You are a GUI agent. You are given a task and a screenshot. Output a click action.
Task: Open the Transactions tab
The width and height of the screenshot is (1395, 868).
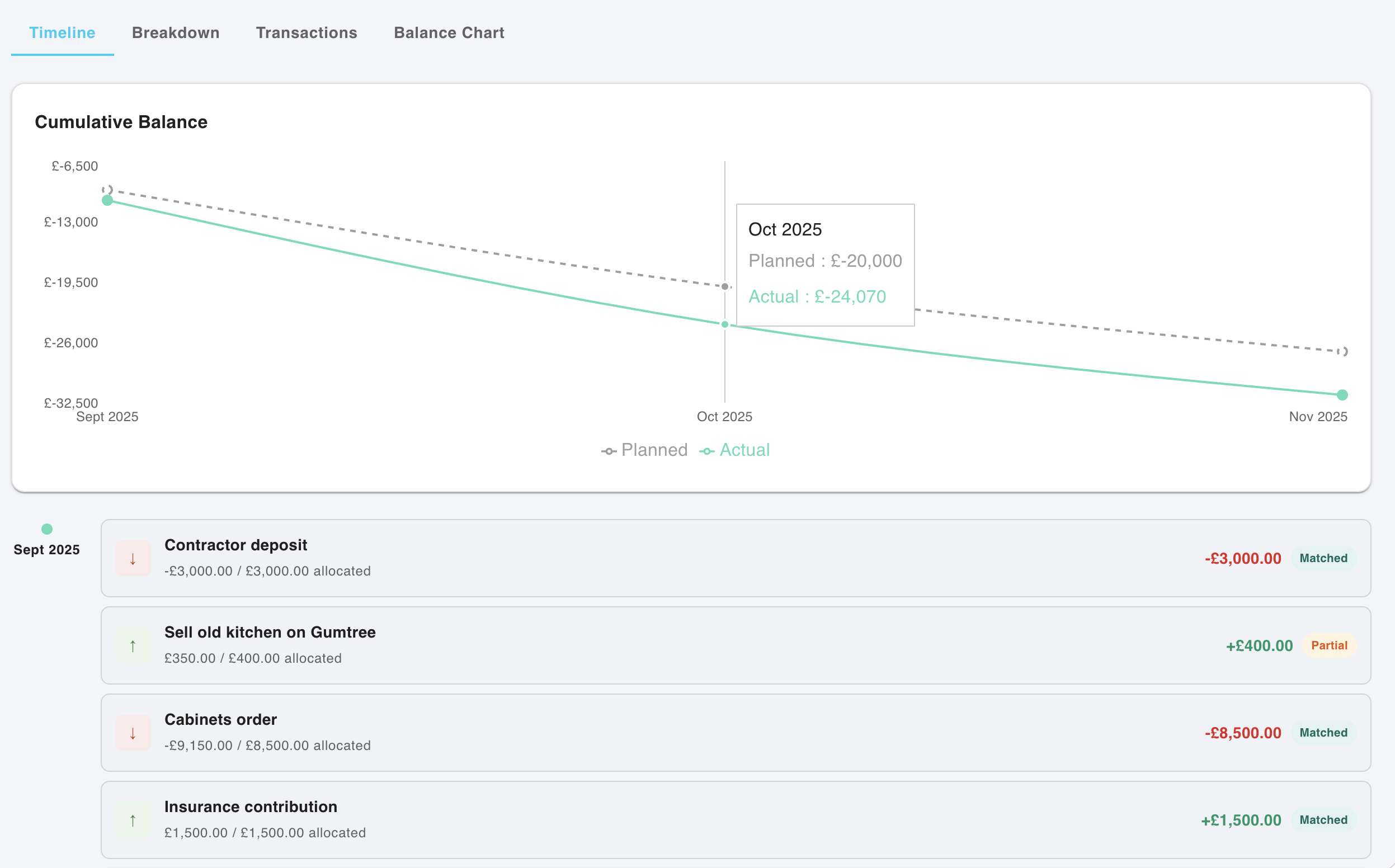[x=307, y=33]
